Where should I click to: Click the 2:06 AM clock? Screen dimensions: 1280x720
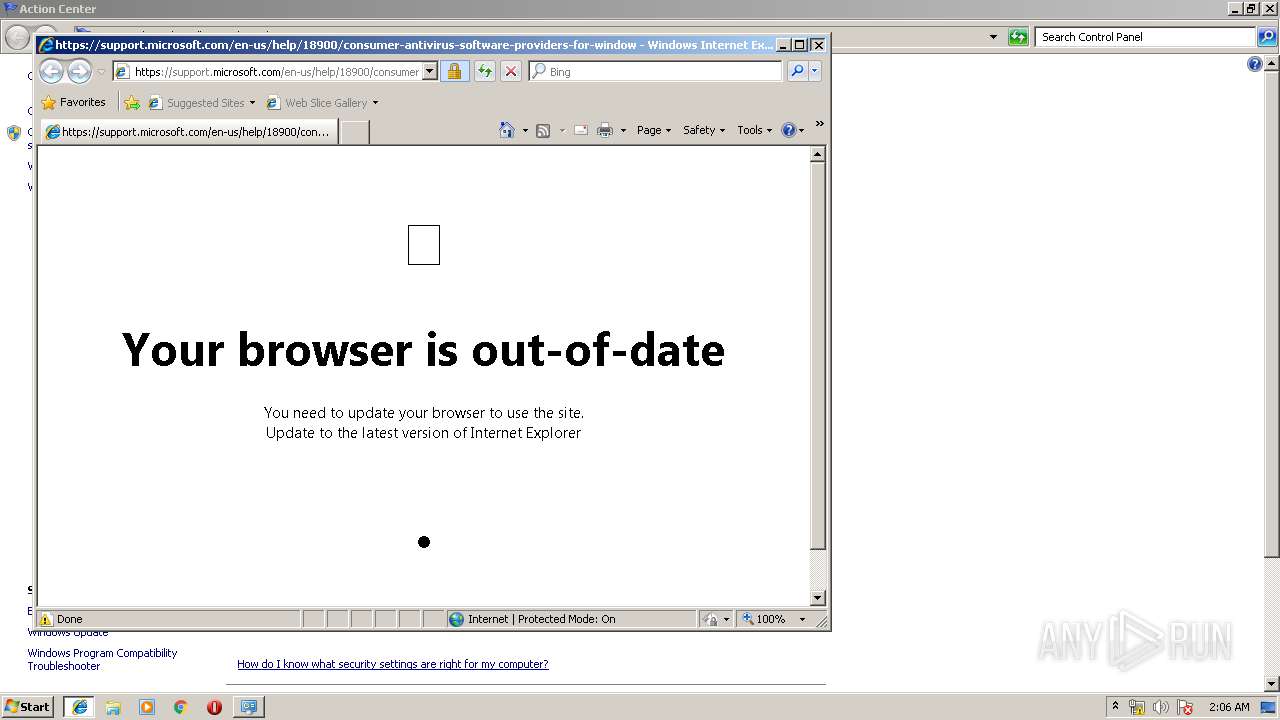point(1229,707)
